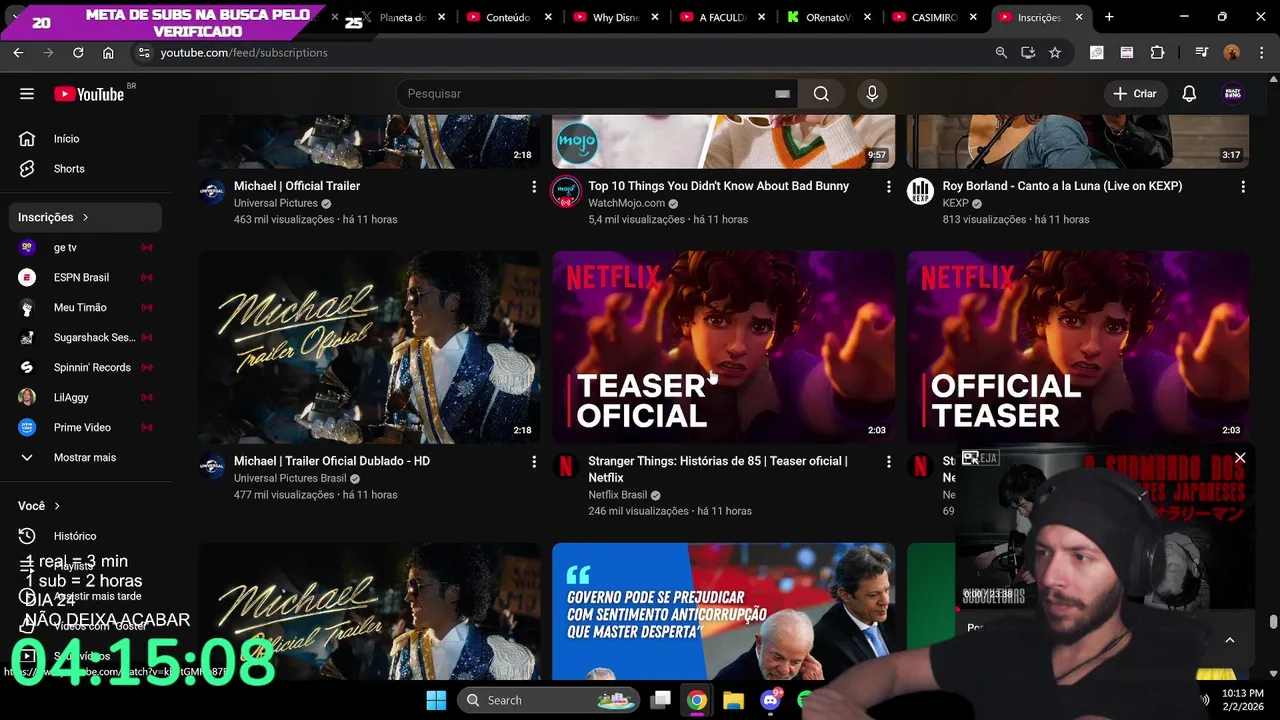The width and height of the screenshot is (1280, 720).
Task: Open the zoom magnifier icon in address bar
Action: 1001,52
